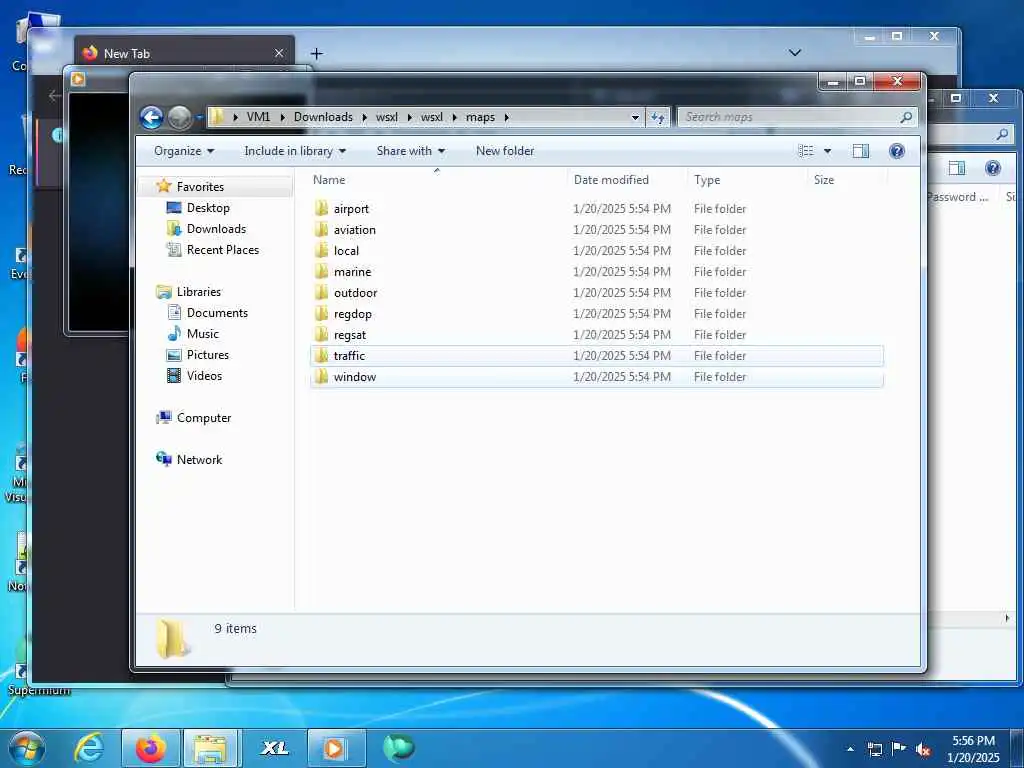Select the regdop folder icon
This screenshot has width=1024, height=768.
[x=321, y=313]
